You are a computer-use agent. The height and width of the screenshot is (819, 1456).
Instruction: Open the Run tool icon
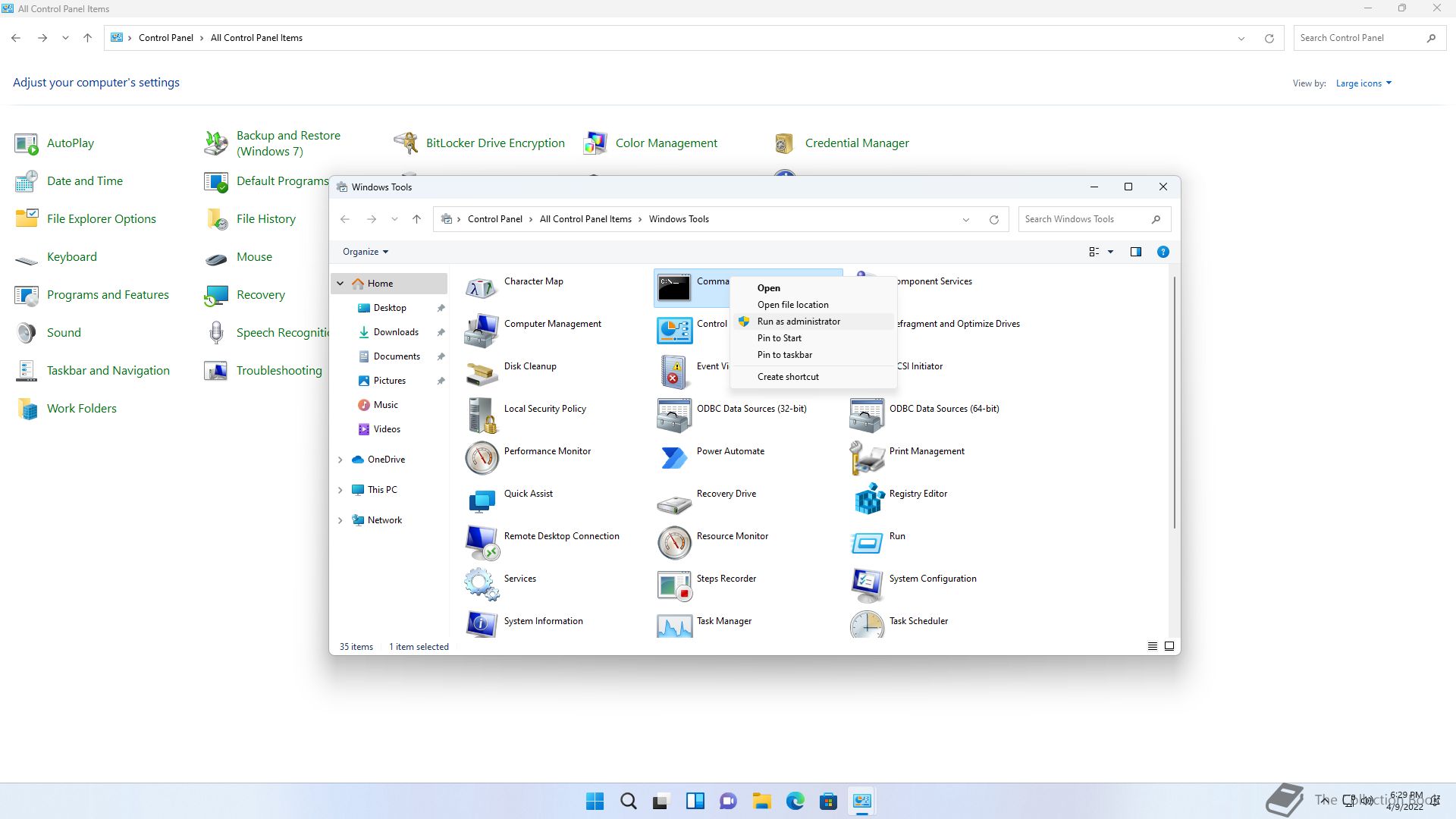tap(867, 542)
